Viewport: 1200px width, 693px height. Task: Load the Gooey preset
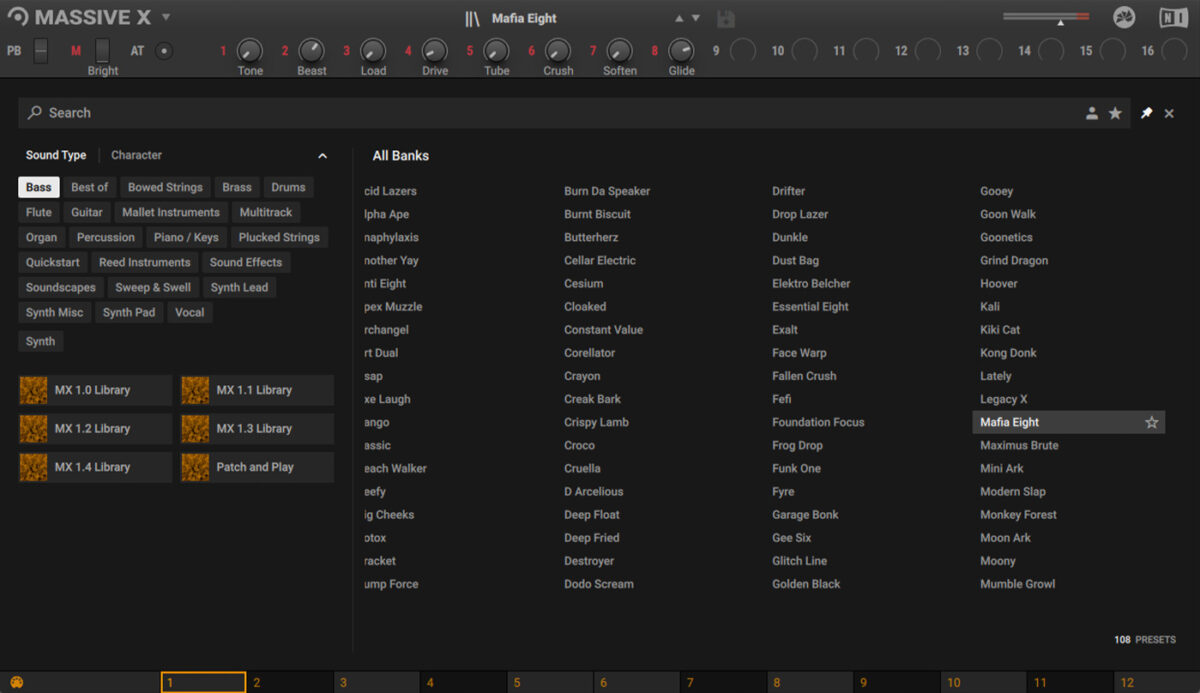[x=996, y=191]
